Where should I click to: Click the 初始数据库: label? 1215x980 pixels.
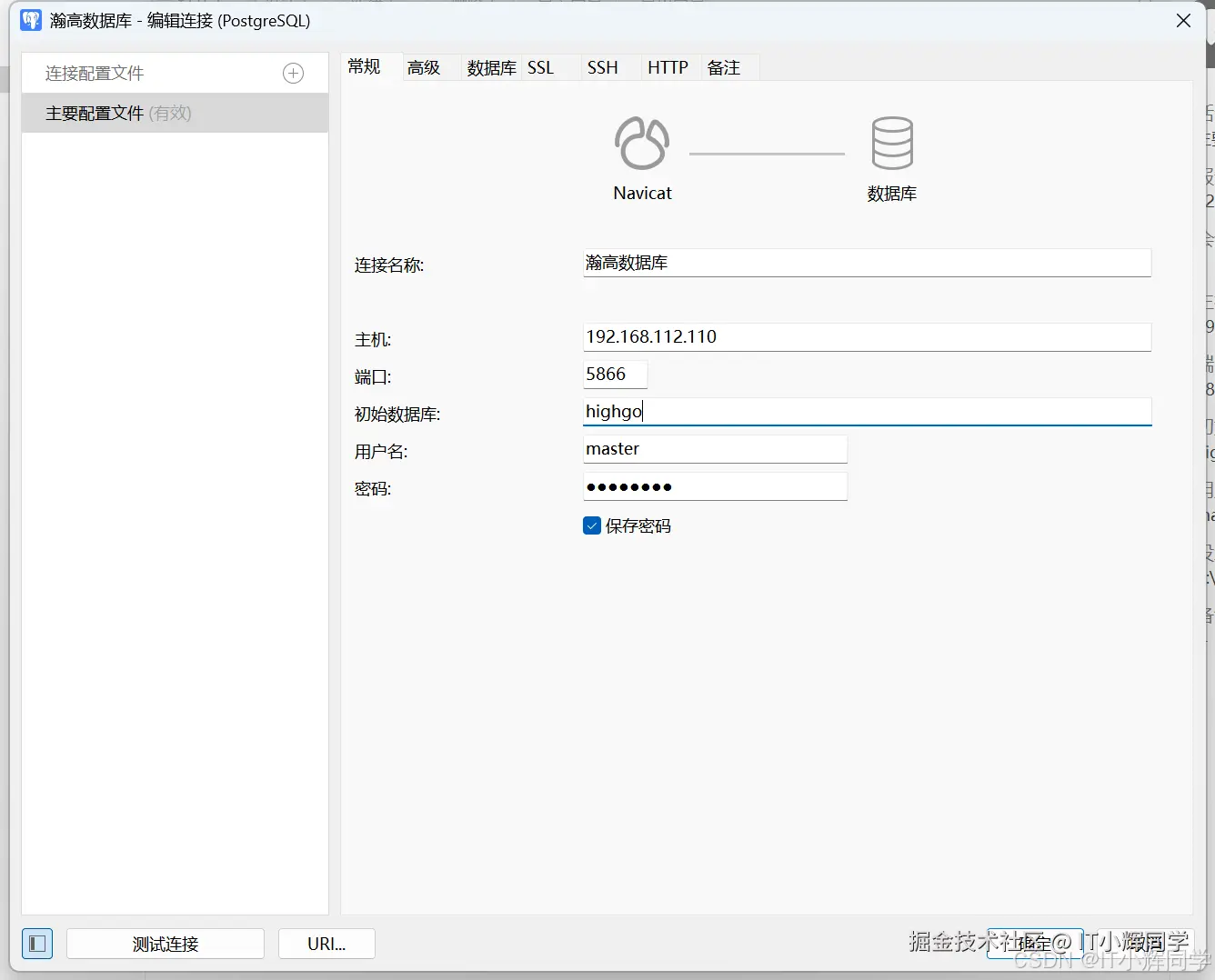[397, 415]
